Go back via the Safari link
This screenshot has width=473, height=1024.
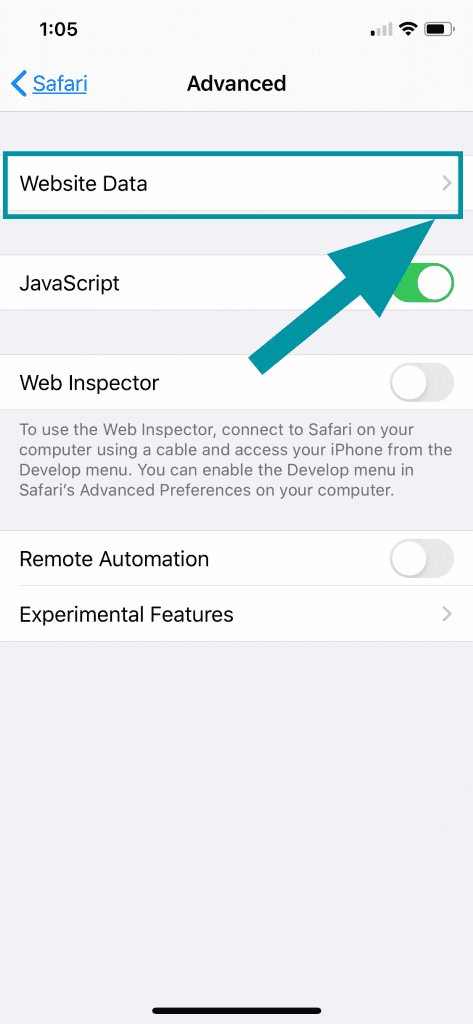point(60,84)
